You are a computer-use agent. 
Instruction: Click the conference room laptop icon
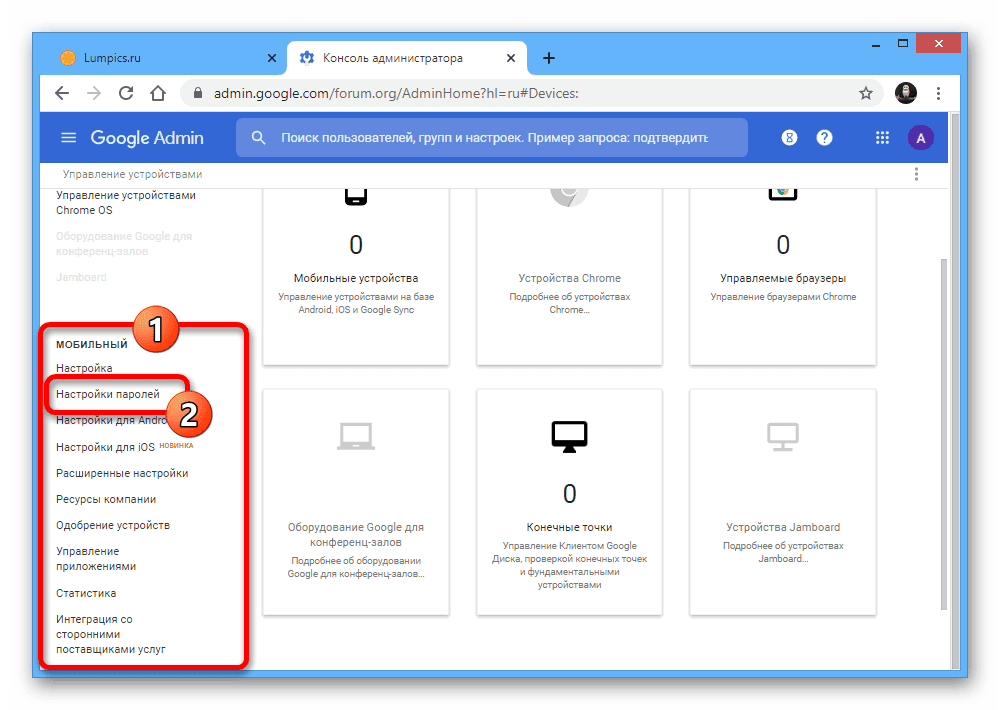point(356,437)
